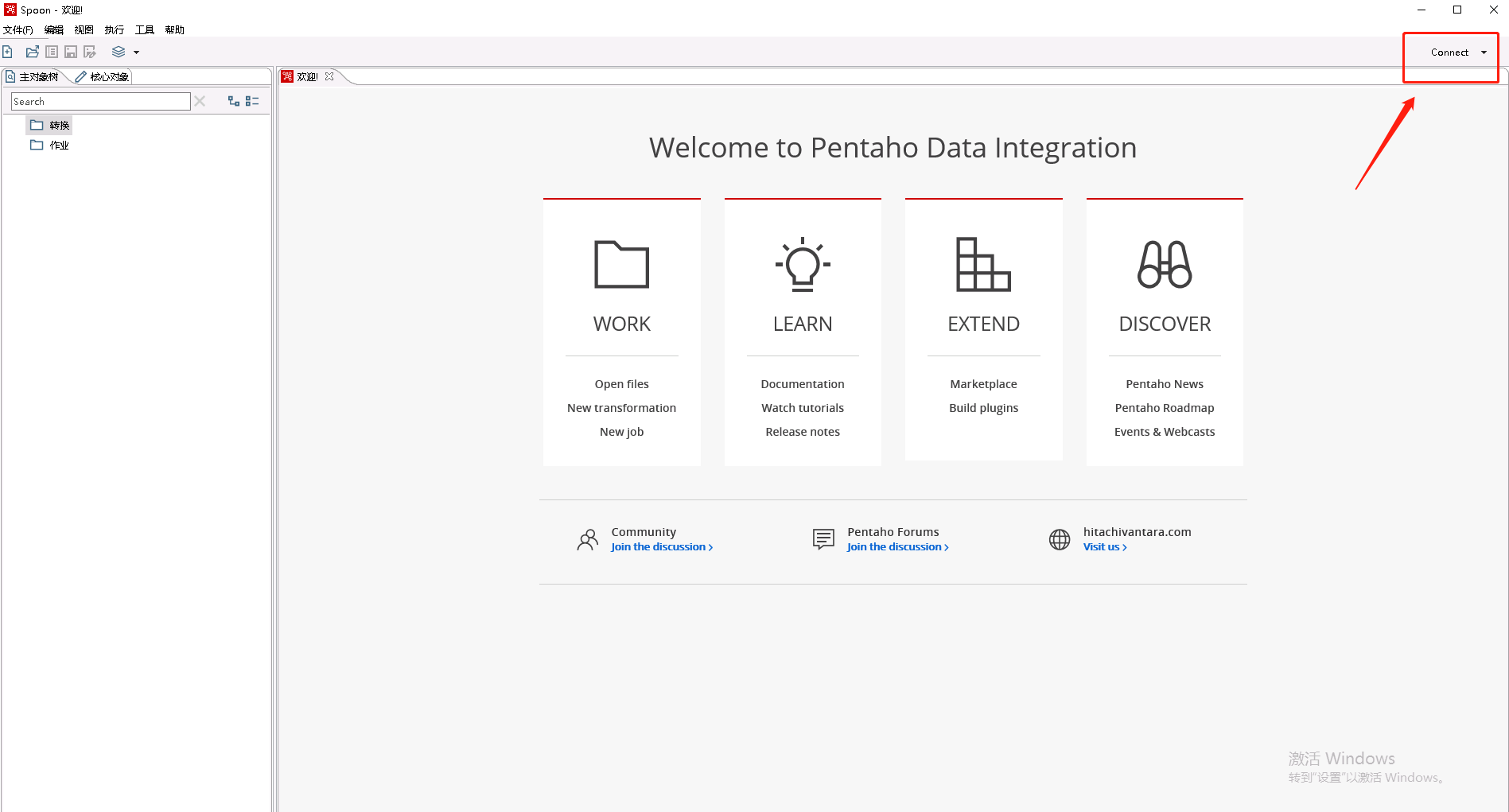
Task: Click Pentaho Forums Join the discussion link
Action: tap(898, 547)
